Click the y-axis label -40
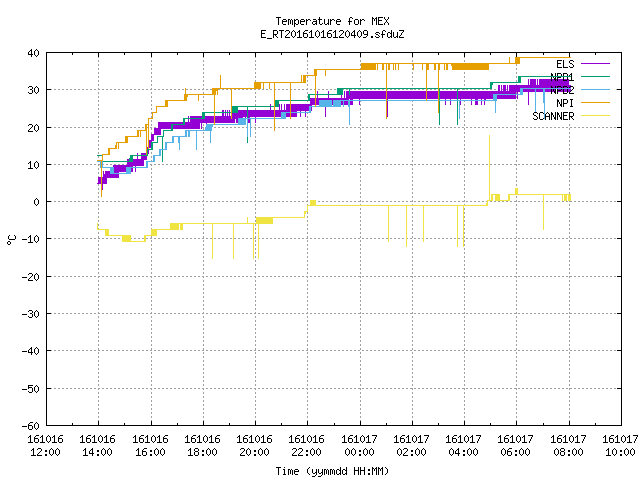Image resolution: width=640 pixels, height=480 pixels. pyautogui.click(x=31, y=351)
